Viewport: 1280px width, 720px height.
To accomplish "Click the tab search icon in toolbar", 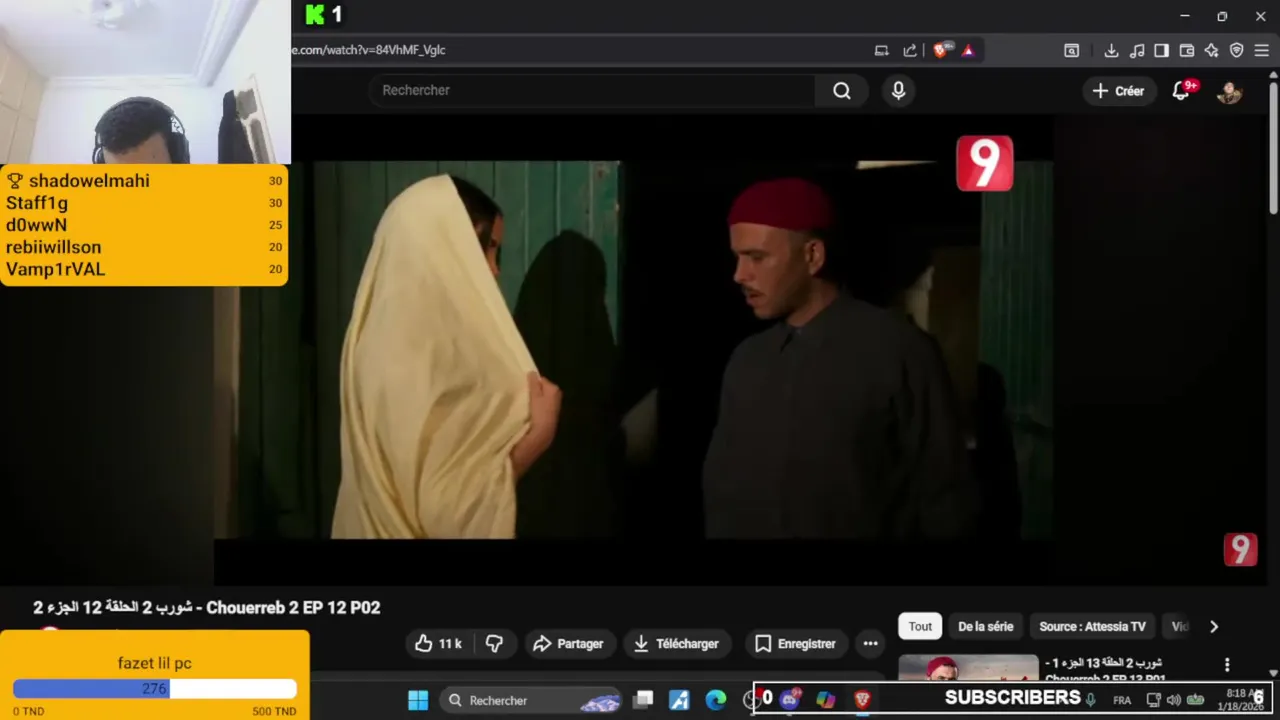I will pyautogui.click(x=1072, y=50).
